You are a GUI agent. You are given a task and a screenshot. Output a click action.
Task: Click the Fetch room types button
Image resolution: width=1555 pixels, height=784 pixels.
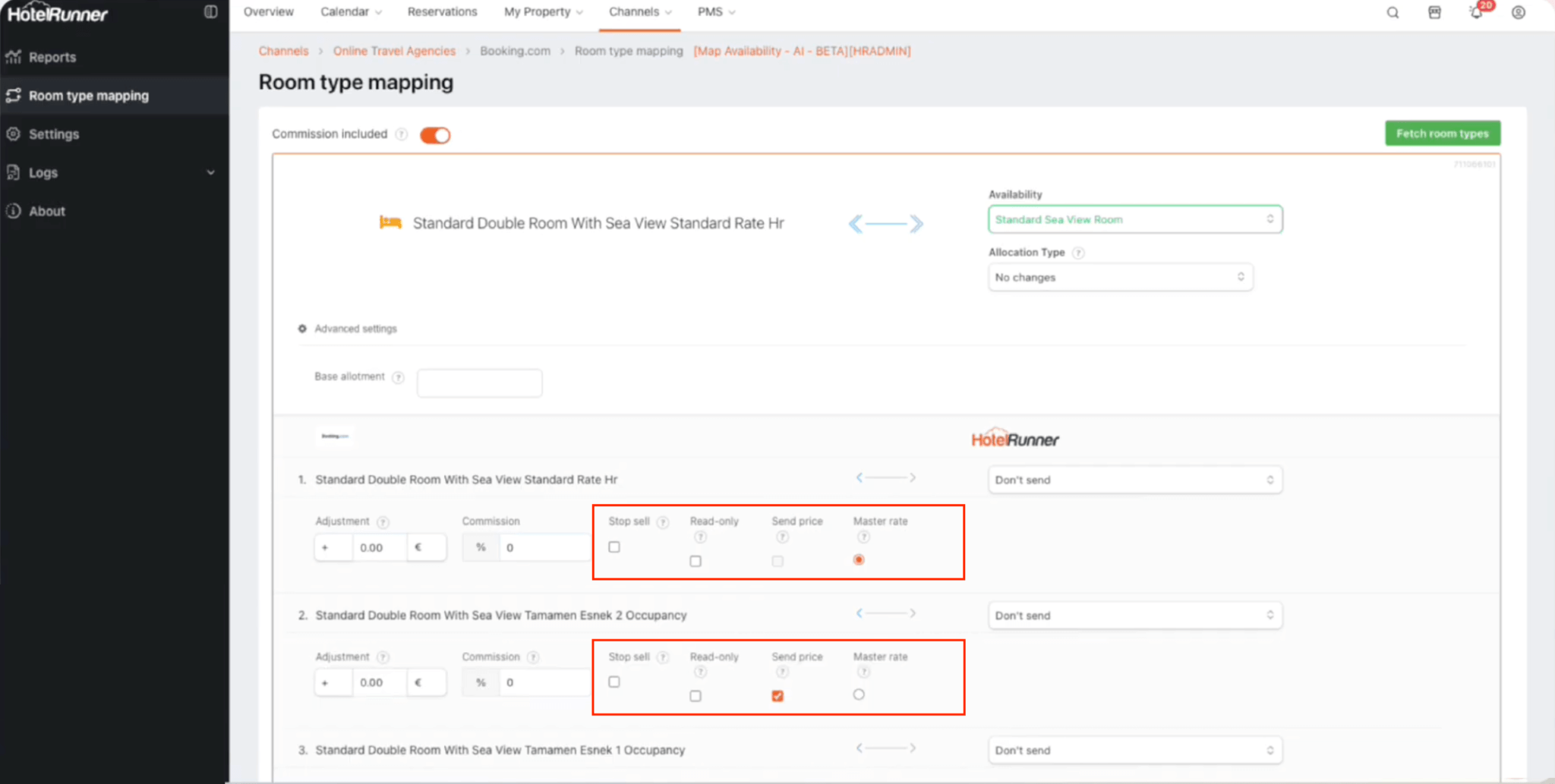tap(1442, 134)
